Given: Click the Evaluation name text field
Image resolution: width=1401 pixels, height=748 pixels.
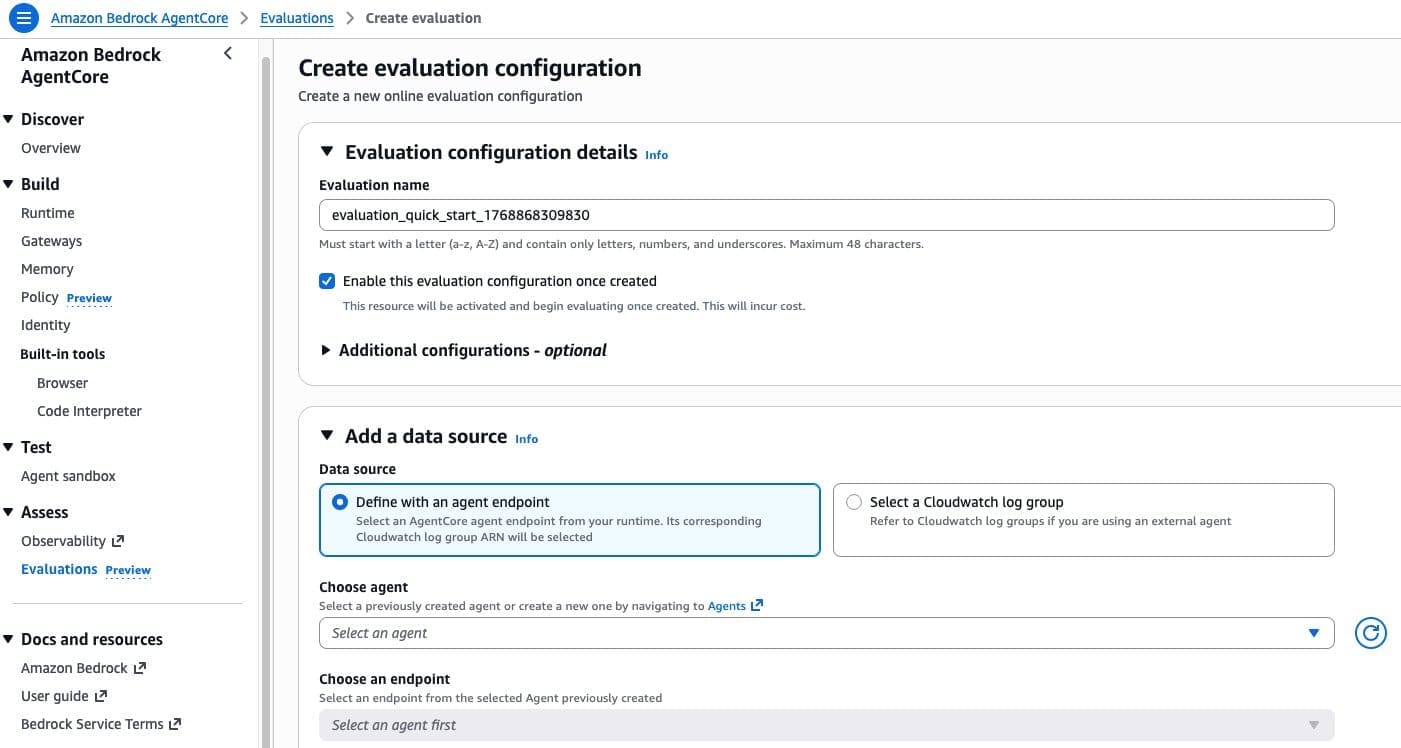Looking at the screenshot, I should (x=826, y=215).
